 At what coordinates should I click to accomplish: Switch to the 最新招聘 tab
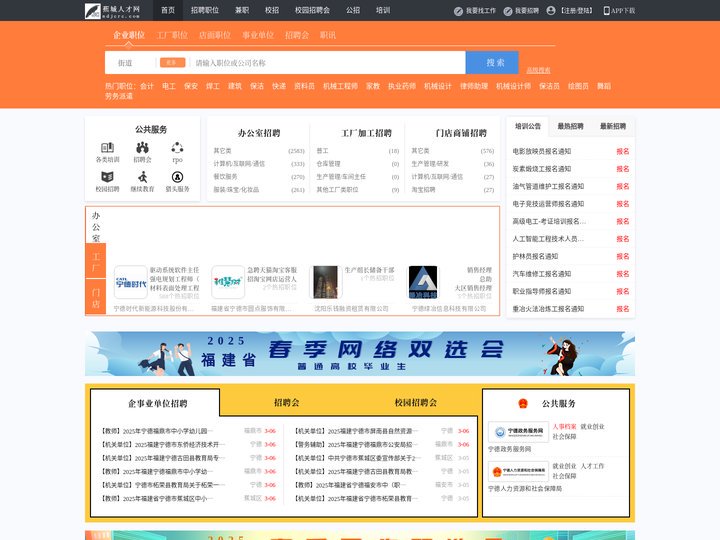tap(613, 126)
